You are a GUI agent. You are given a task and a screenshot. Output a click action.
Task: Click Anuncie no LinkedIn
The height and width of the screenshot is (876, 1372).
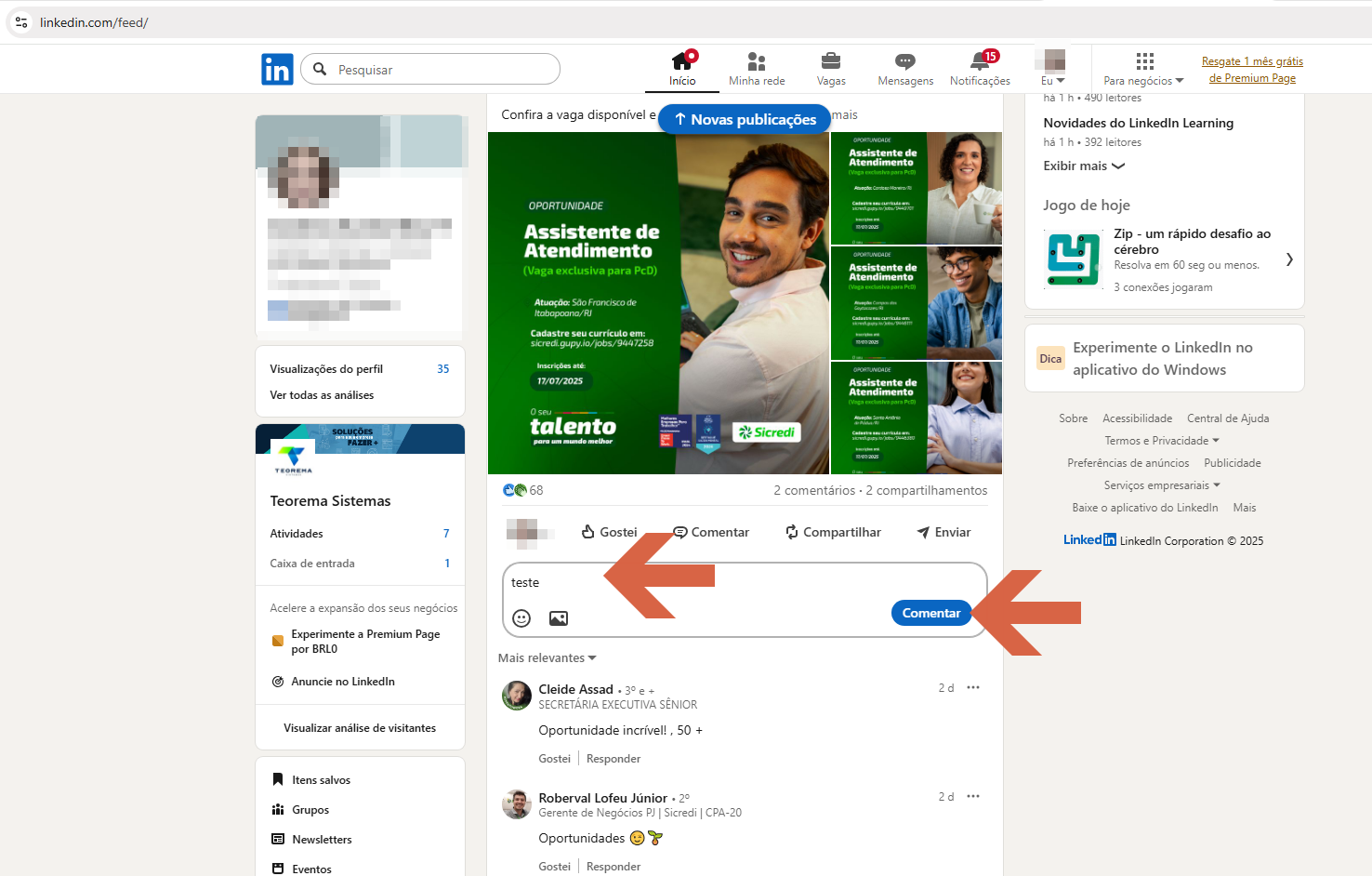333,682
